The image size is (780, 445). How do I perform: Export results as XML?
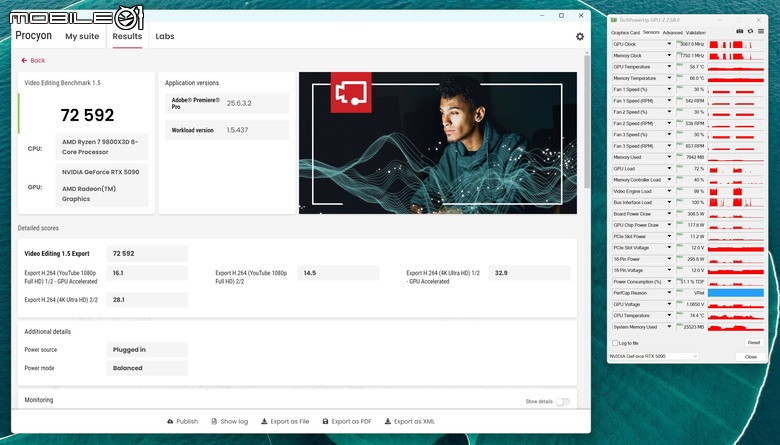(409, 421)
